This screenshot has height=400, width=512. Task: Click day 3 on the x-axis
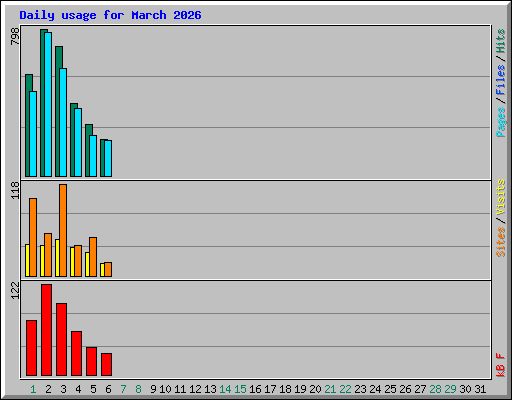click(63, 389)
